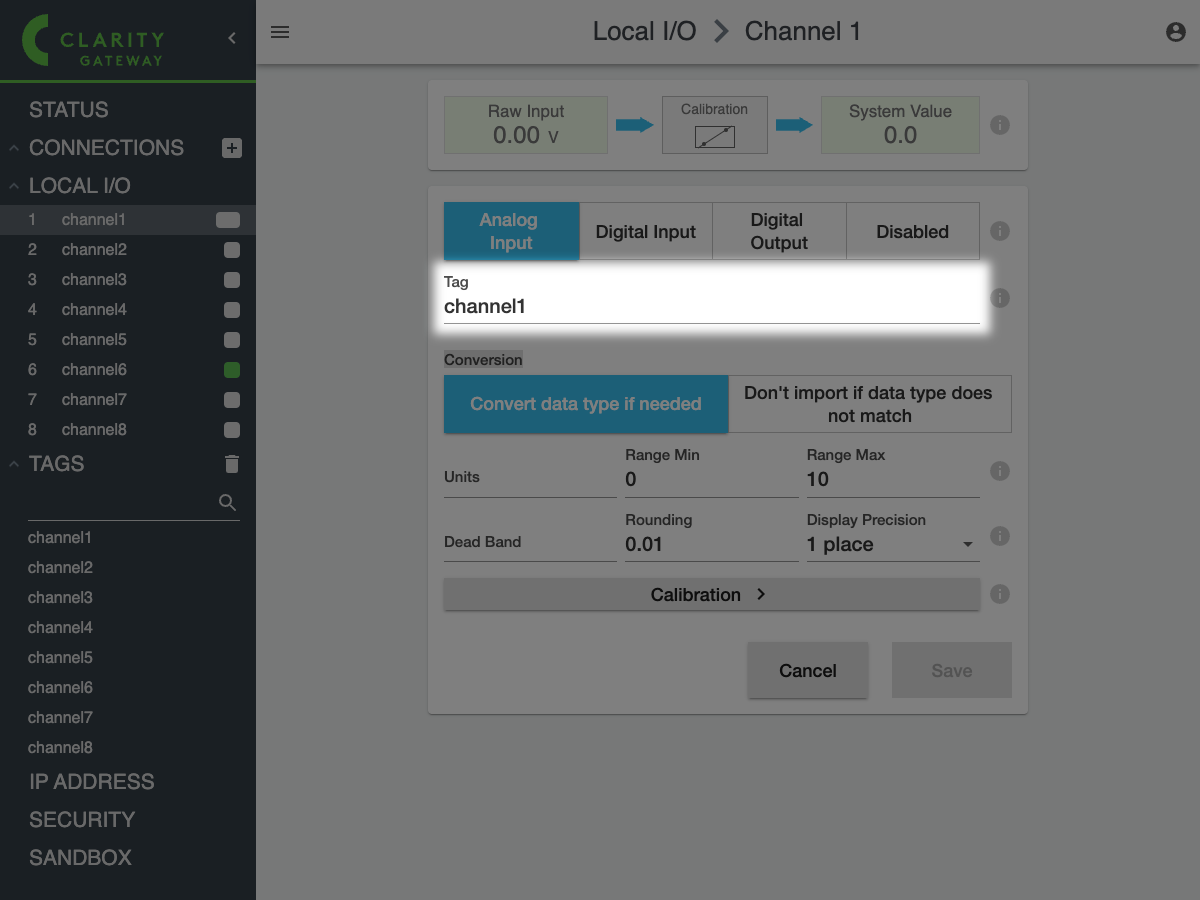Click info icon next to System Value
This screenshot has width=1200, height=900.
click(x=999, y=125)
